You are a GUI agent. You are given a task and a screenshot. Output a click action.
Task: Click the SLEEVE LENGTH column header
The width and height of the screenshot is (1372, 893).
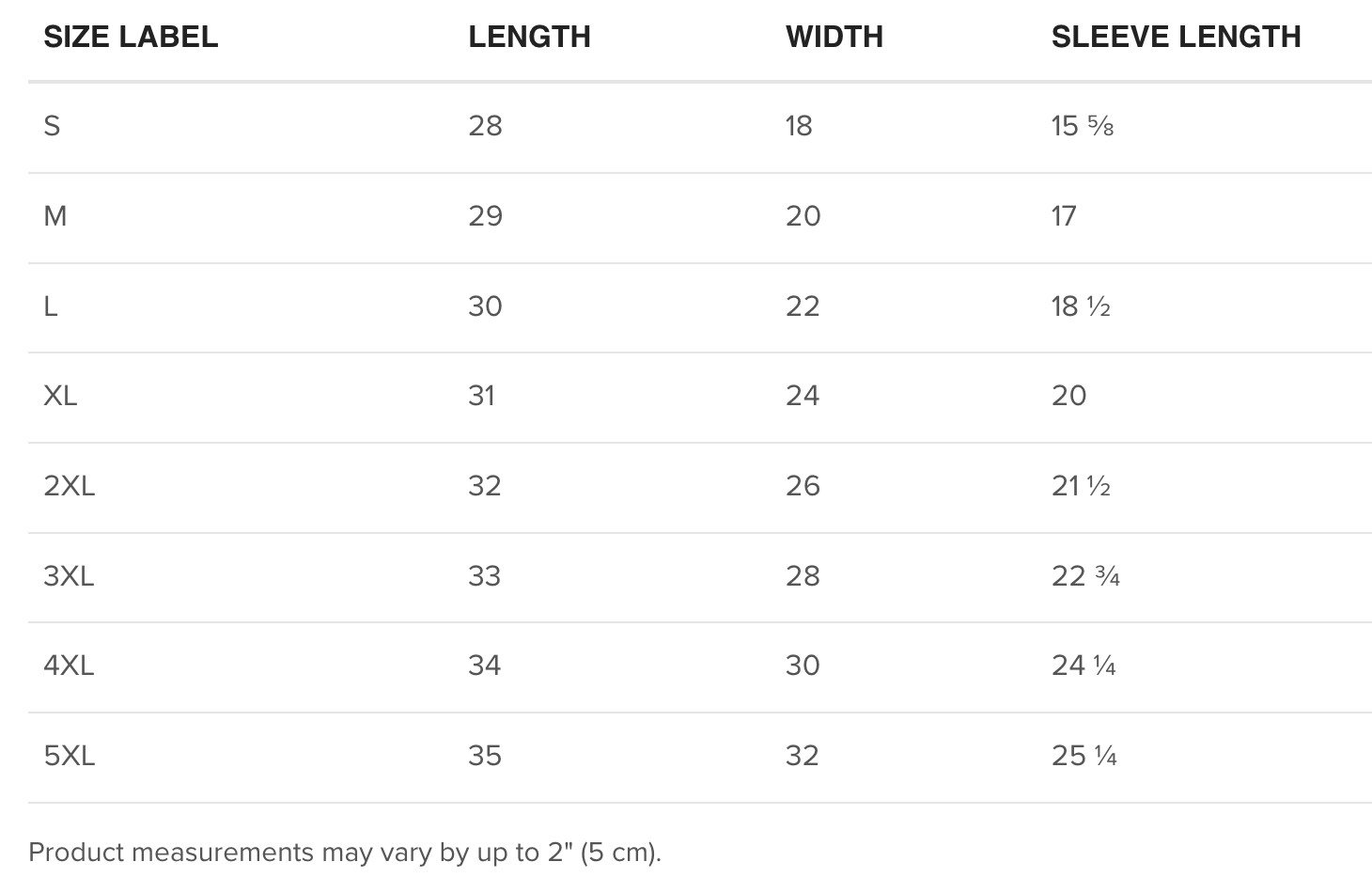point(1176,37)
